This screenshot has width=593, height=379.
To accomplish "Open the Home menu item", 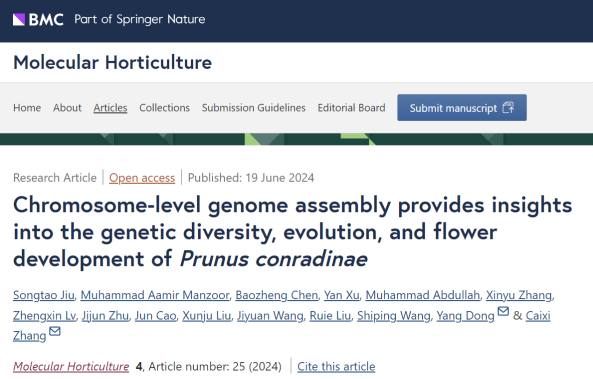I will 27,108.
